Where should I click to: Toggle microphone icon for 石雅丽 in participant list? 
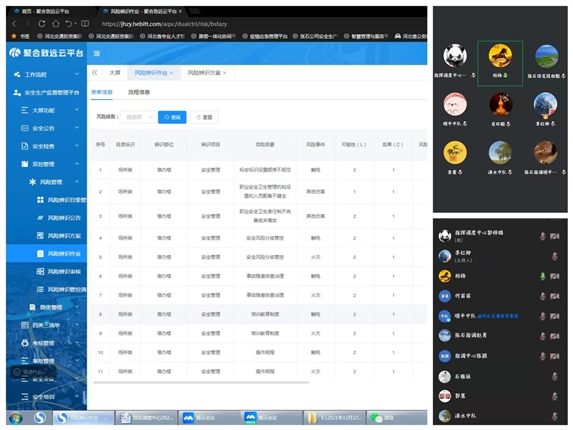click(x=555, y=376)
